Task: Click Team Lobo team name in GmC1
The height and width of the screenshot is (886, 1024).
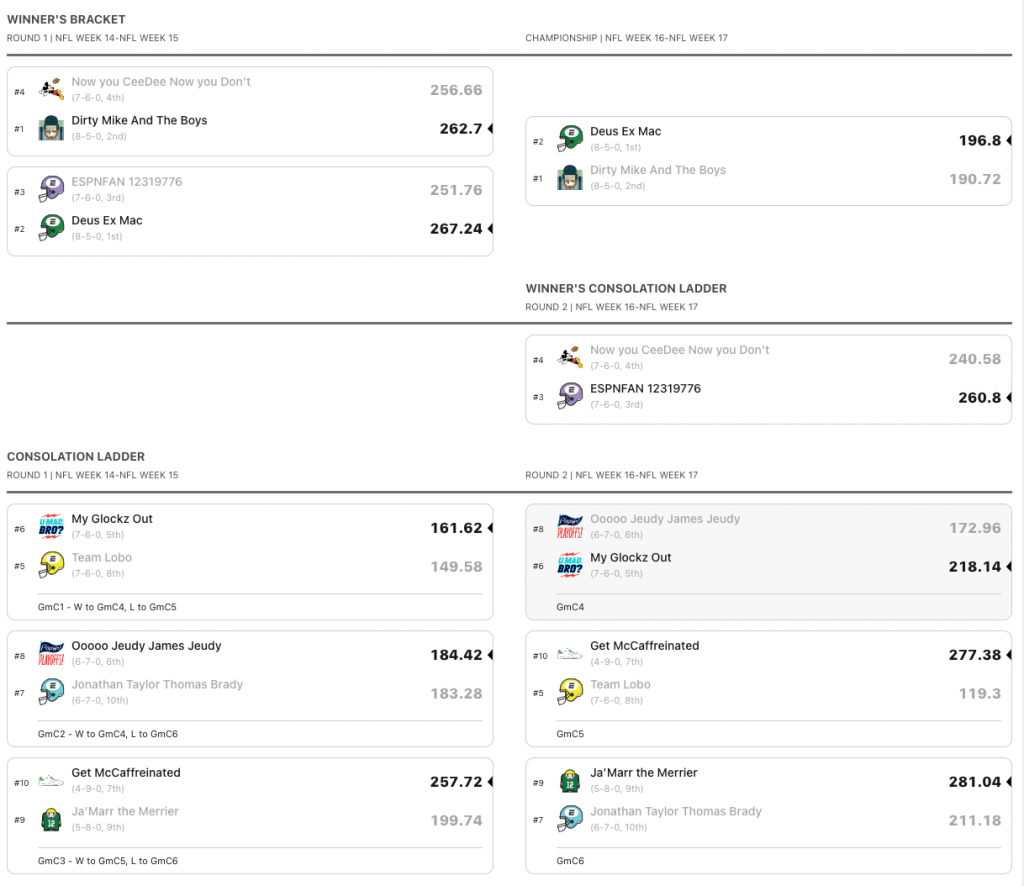Action: click(101, 558)
